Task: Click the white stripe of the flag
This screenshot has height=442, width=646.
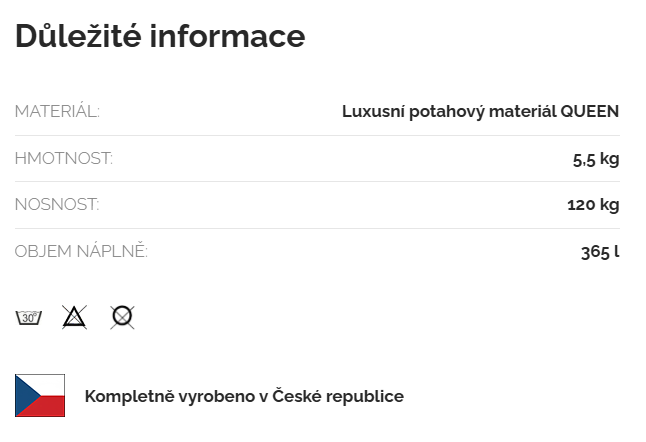Action: [50, 384]
